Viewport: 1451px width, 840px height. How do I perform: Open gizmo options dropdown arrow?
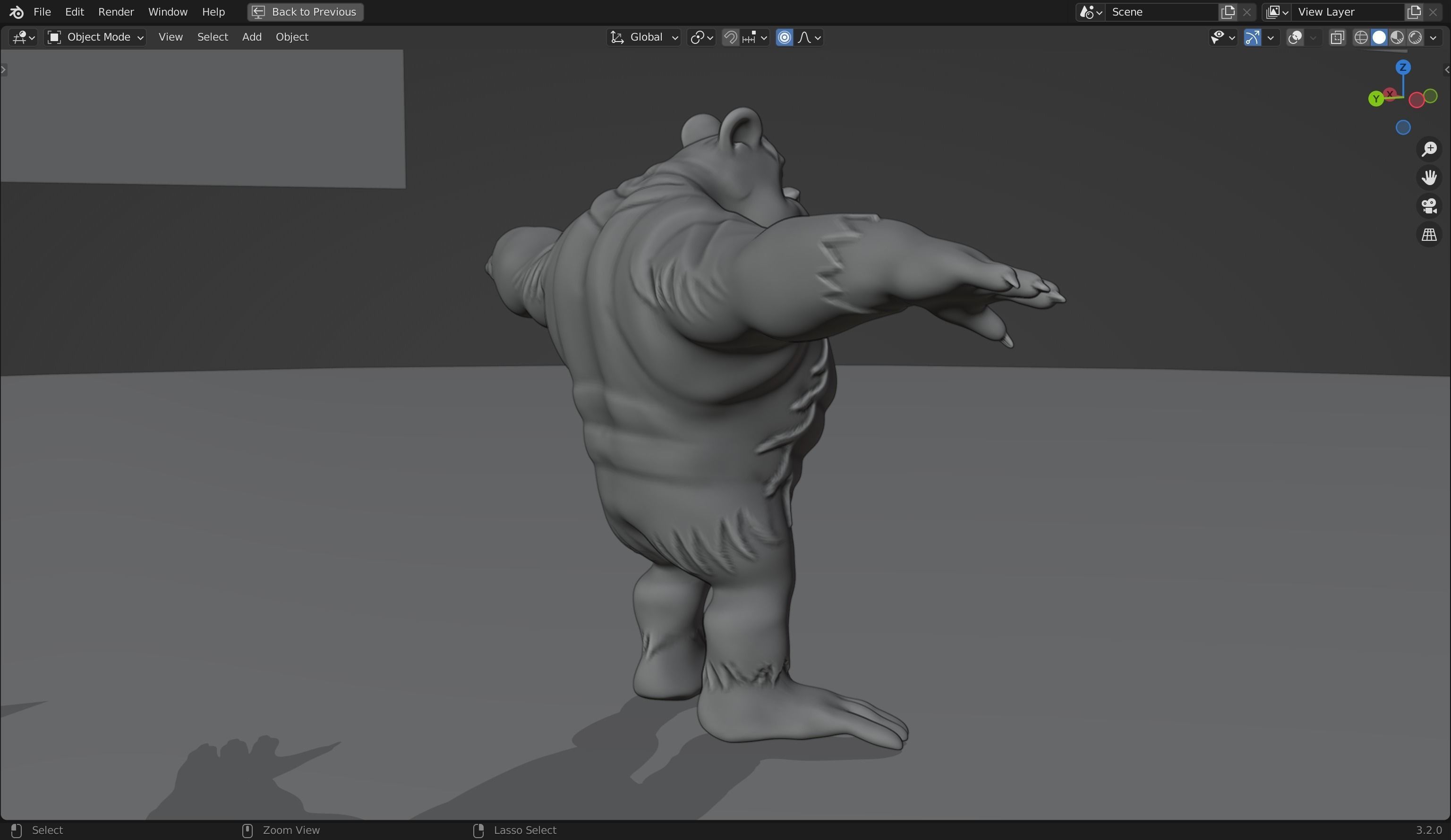pos(1270,37)
